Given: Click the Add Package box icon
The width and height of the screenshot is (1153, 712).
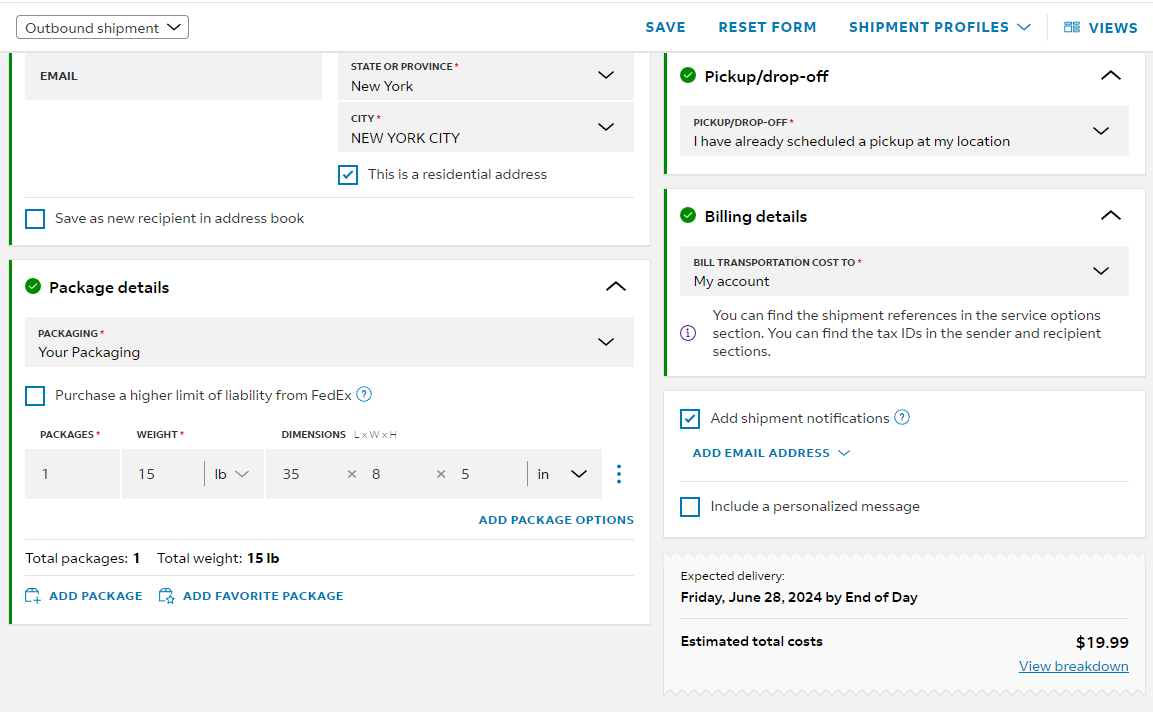Looking at the screenshot, I should [33, 596].
